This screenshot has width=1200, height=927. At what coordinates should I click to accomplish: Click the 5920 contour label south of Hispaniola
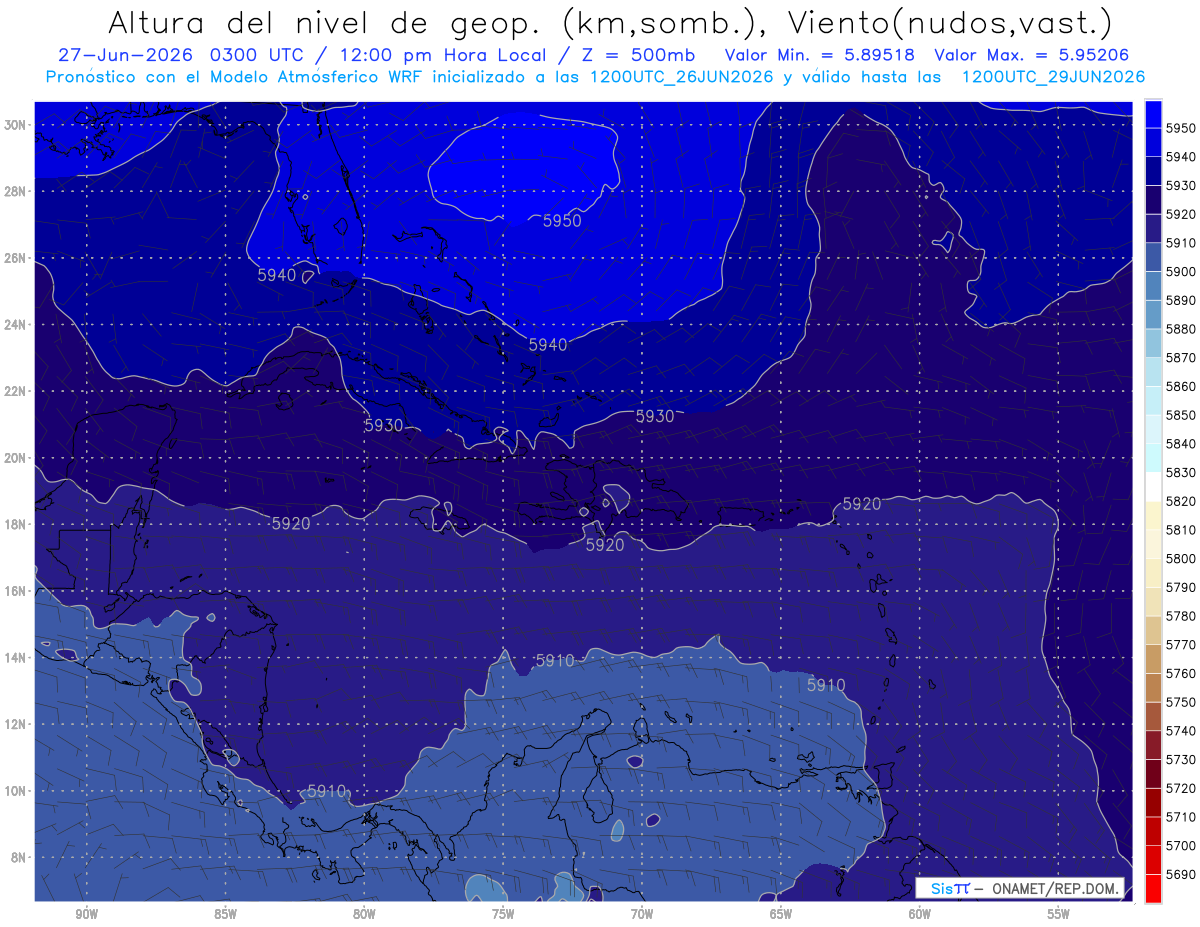coord(605,545)
